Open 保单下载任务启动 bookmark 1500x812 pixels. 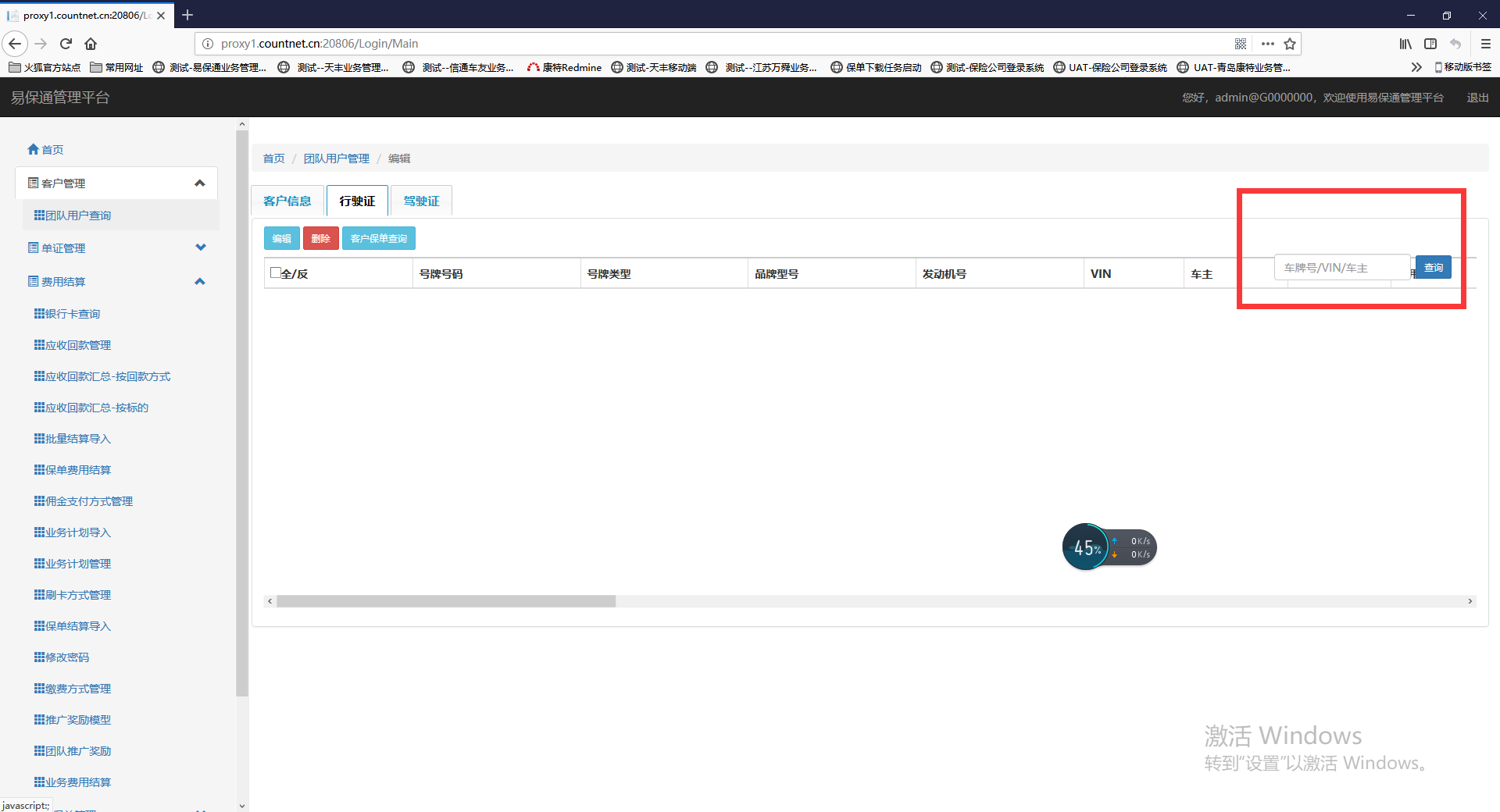876,67
